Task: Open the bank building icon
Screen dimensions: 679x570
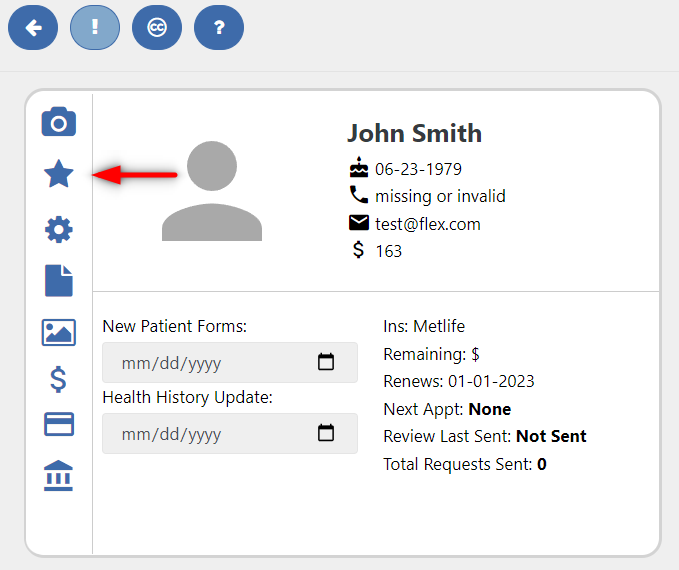Action: 58,476
